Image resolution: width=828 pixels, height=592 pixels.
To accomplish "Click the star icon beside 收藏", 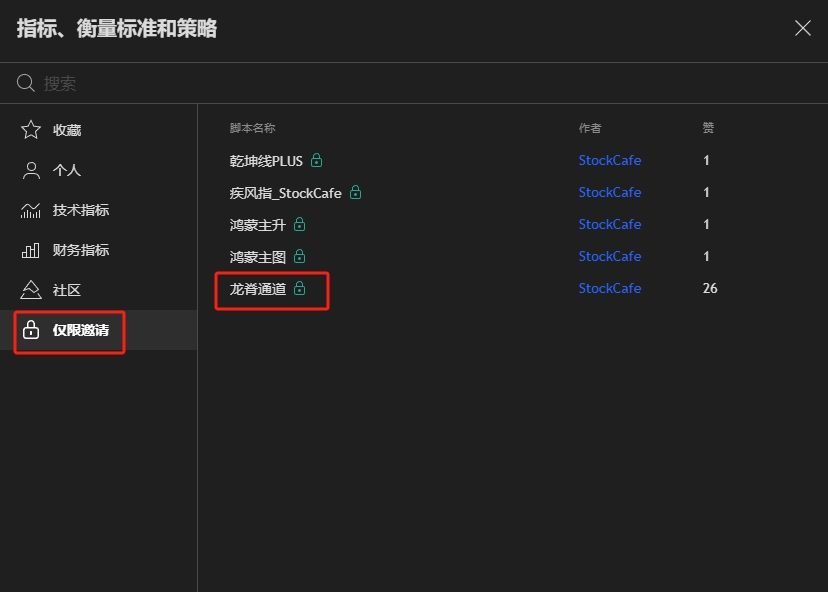I will (x=31, y=130).
